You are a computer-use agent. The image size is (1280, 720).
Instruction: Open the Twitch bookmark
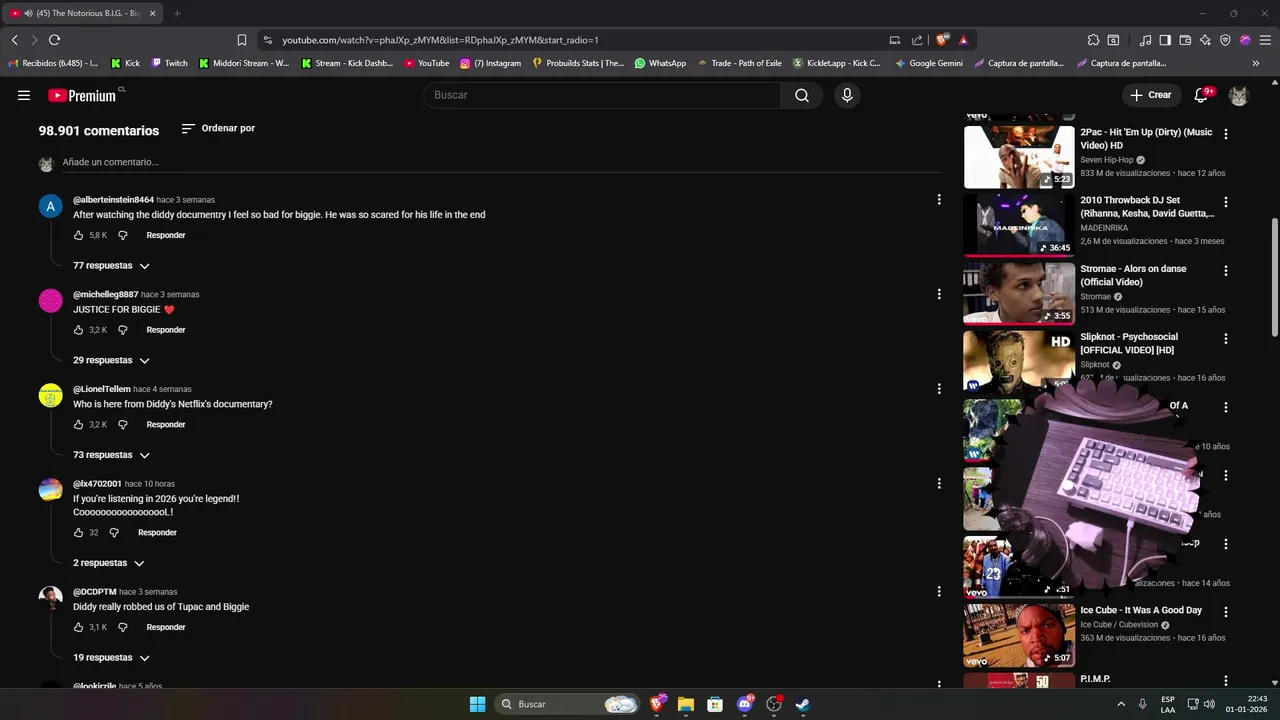(170, 63)
